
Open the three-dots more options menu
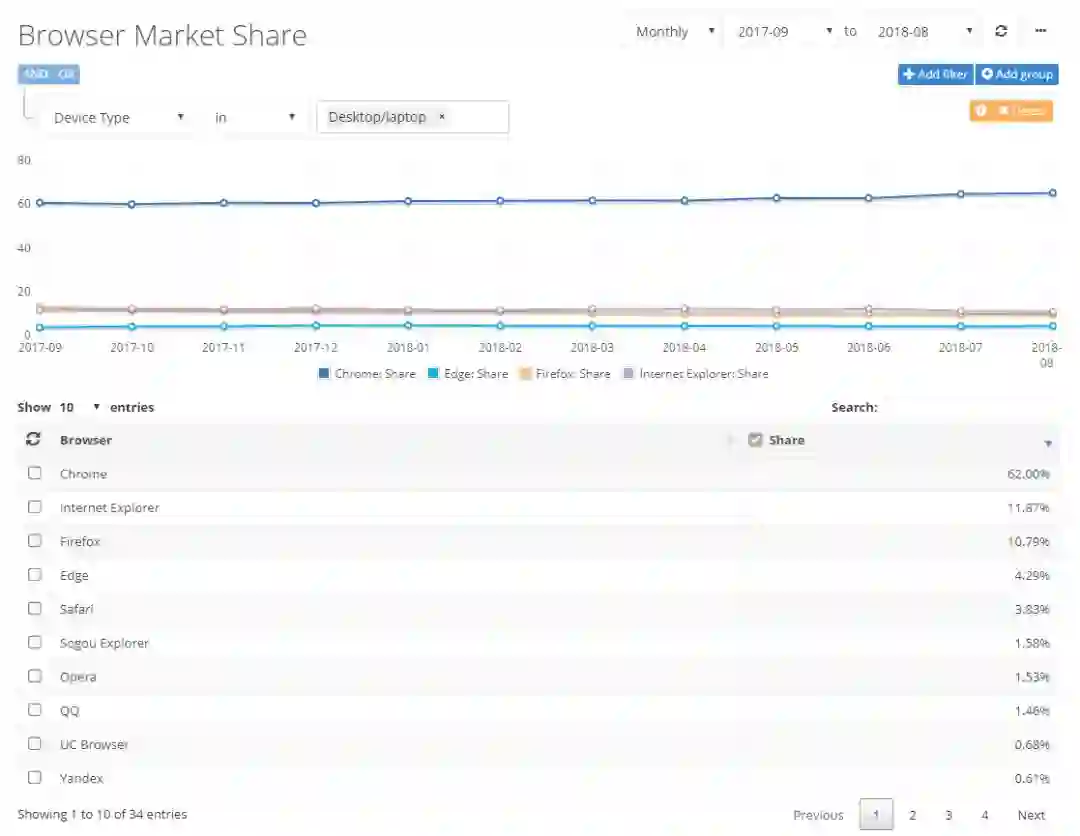coord(1041,31)
